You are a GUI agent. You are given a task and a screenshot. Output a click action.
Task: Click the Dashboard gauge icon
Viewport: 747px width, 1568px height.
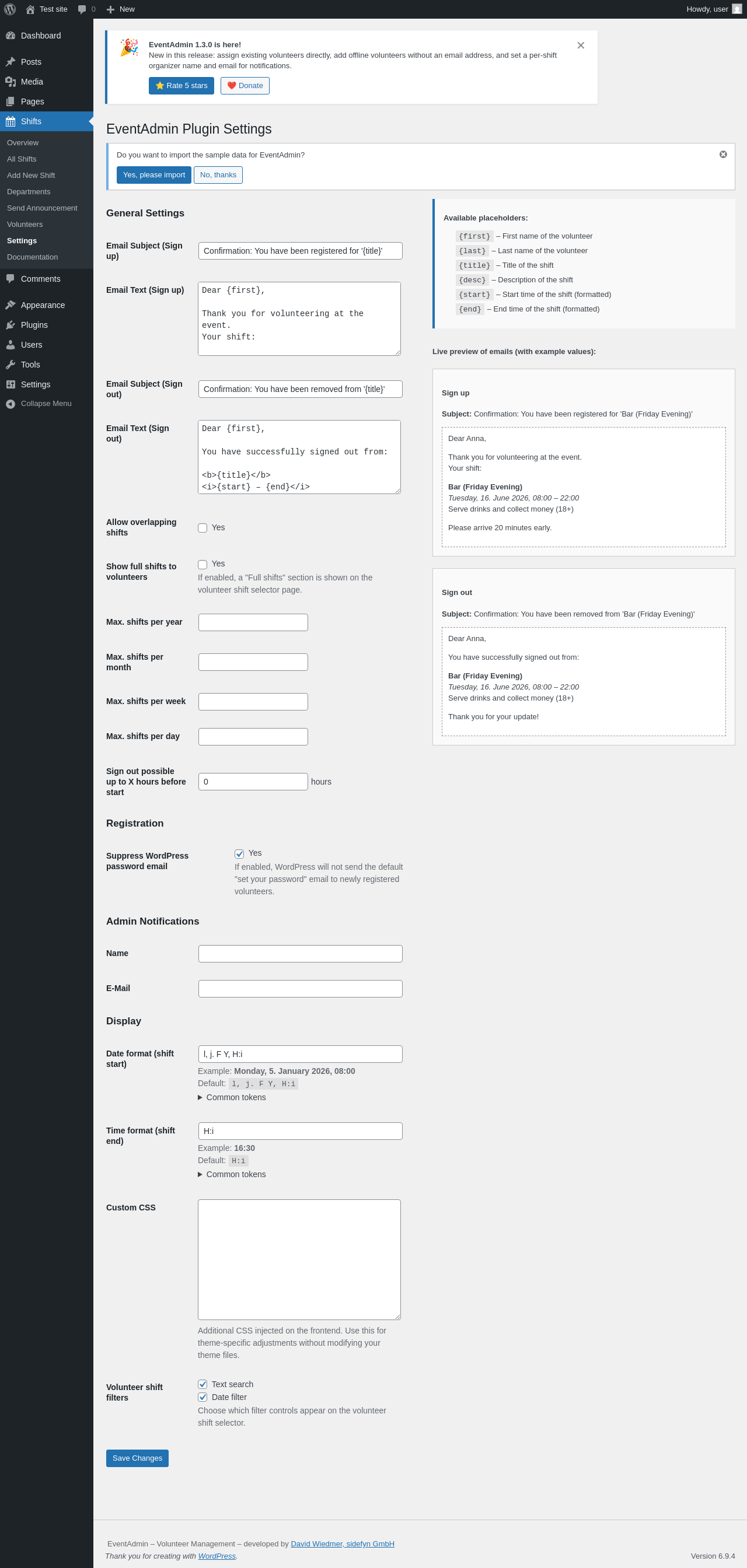pyautogui.click(x=11, y=36)
